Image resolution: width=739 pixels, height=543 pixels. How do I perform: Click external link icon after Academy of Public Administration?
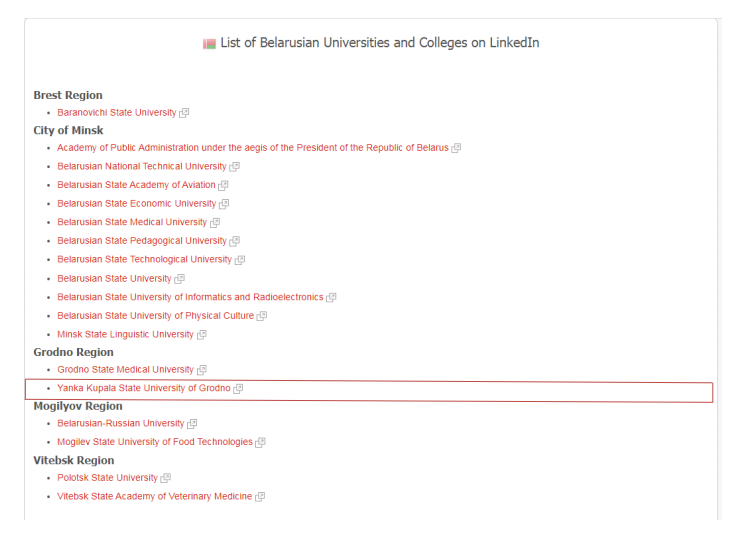[456, 148]
